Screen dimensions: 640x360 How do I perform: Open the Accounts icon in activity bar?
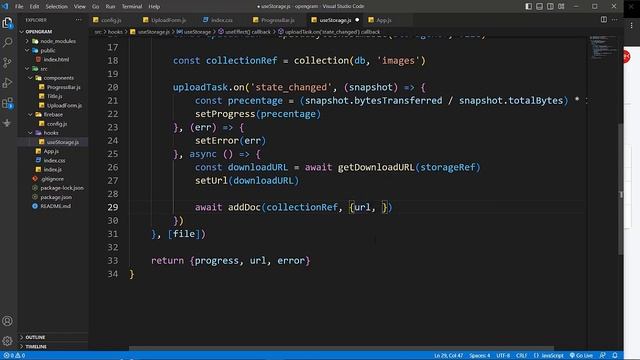[7, 321]
